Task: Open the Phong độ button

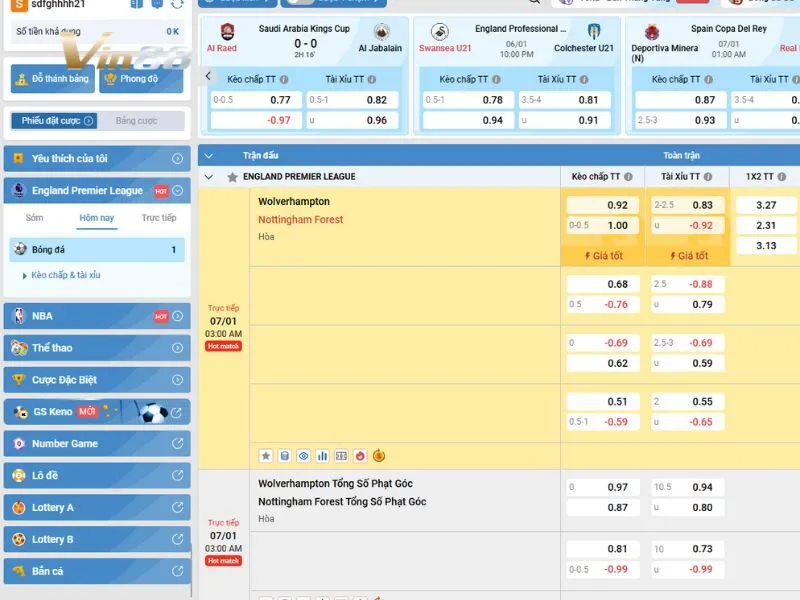Action: pyautogui.click(x=141, y=79)
